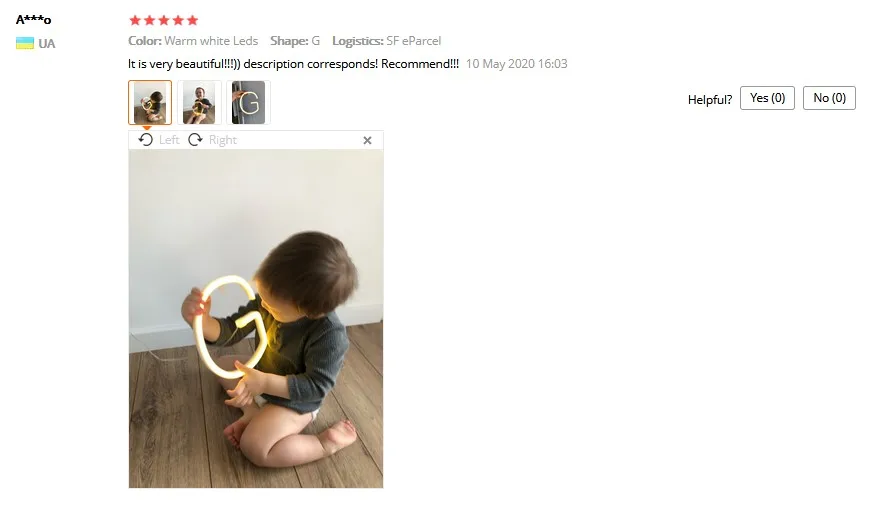The width and height of the screenshot is (877, 505).
Task: Select the first review photo thumbnail
Action: click(x=150, y=102)
